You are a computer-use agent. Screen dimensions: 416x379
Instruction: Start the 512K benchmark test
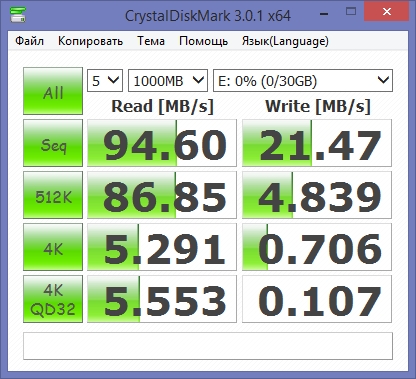[53, 195]
